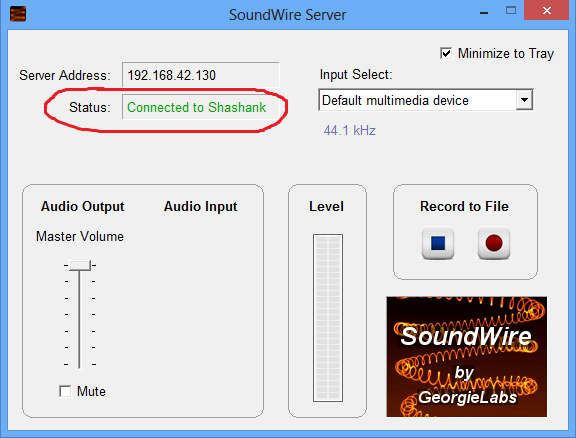The width and height of the screenshot is (576, 438).
Task: Click the Master Volume label
Action: click(x=80, y=236)
